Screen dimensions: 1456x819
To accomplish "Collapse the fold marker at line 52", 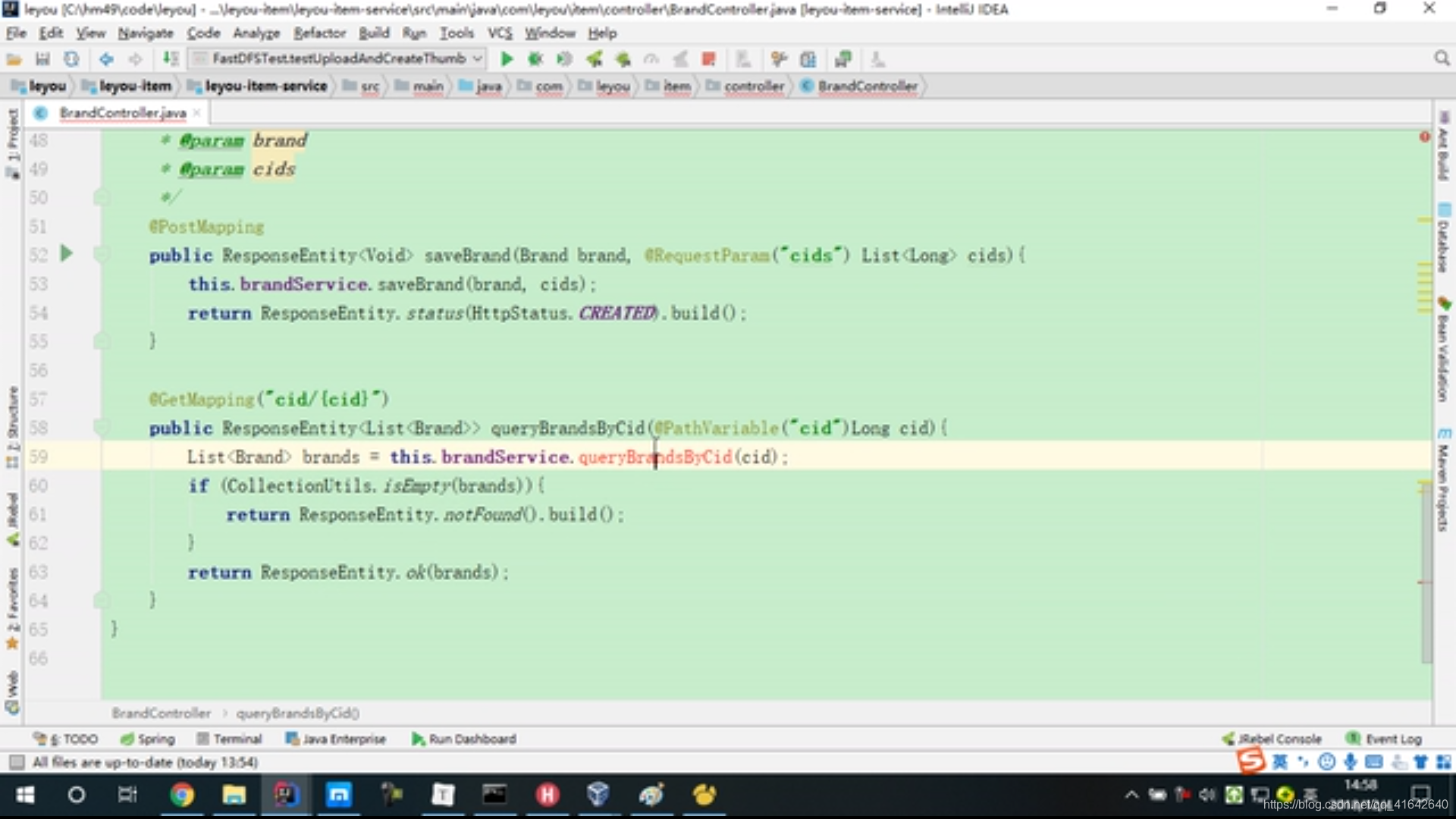I will [102, 255].
